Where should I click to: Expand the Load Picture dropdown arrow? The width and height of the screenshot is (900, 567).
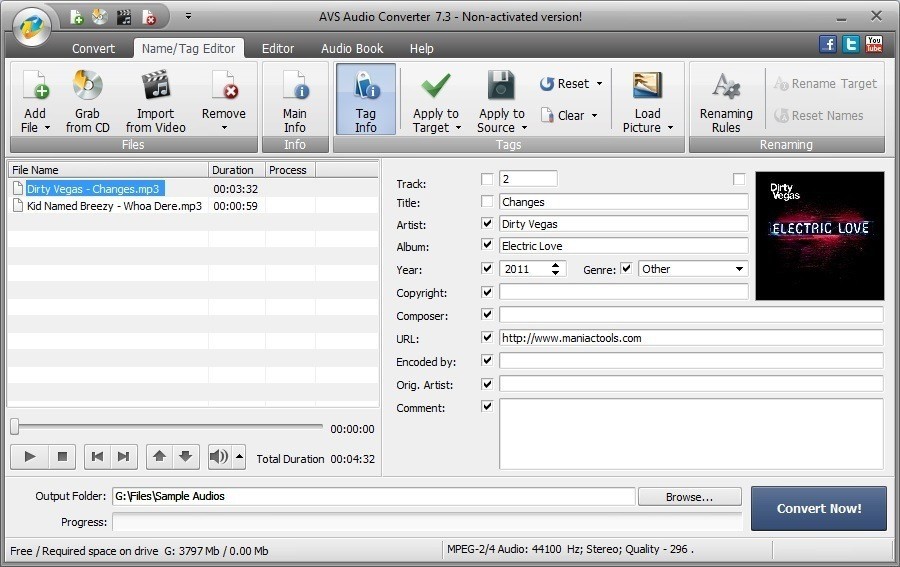tap(670, 127)
